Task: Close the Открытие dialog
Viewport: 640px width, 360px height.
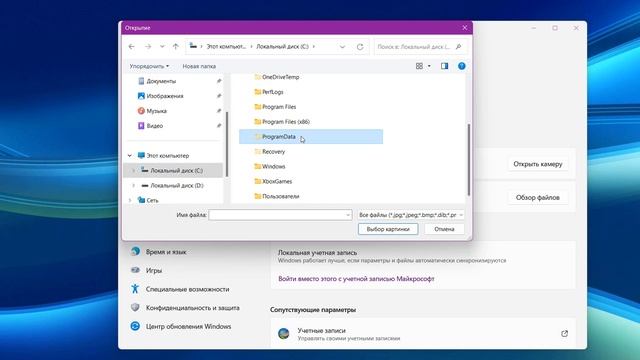Action: [464, 28]
